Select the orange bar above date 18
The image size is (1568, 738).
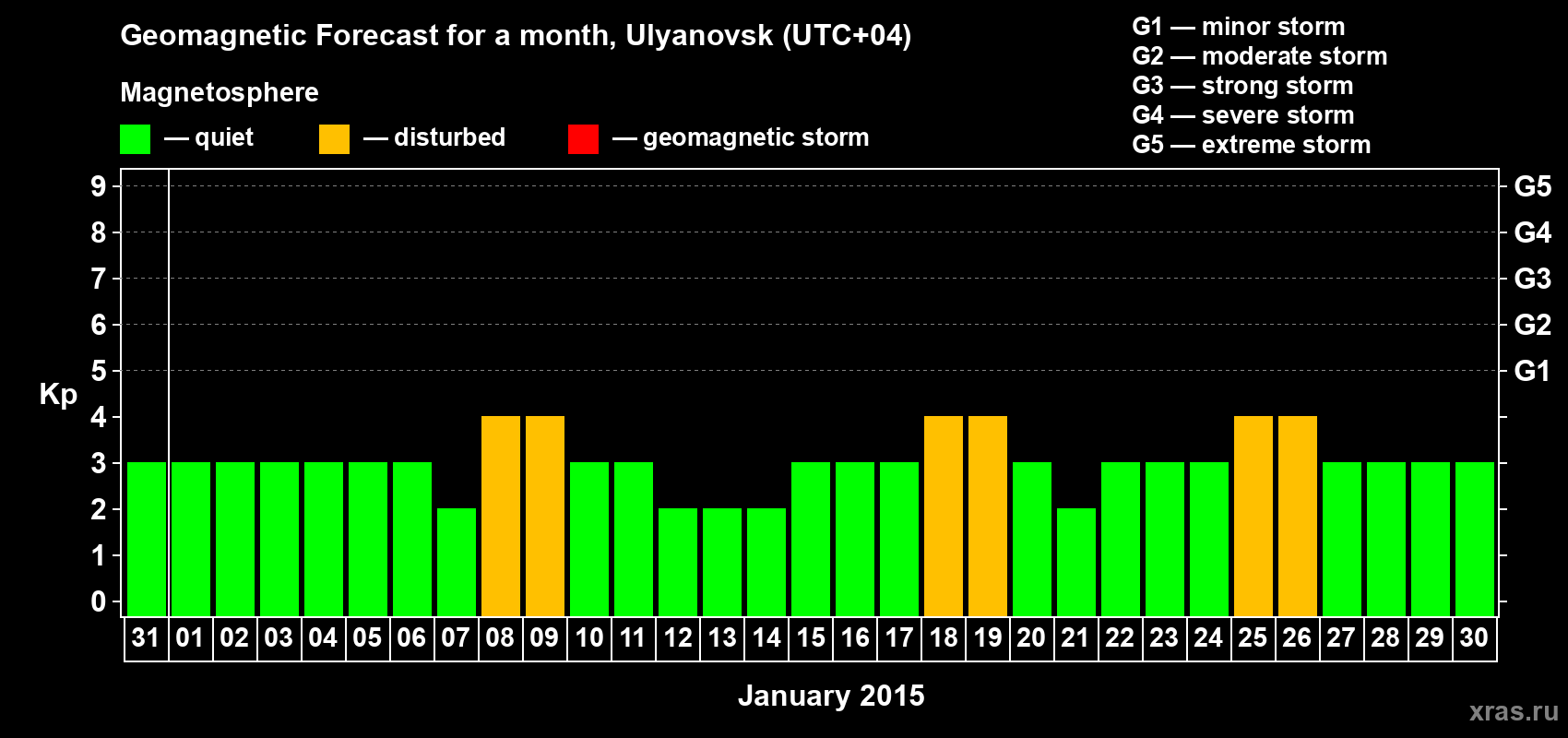click(944, 516)
